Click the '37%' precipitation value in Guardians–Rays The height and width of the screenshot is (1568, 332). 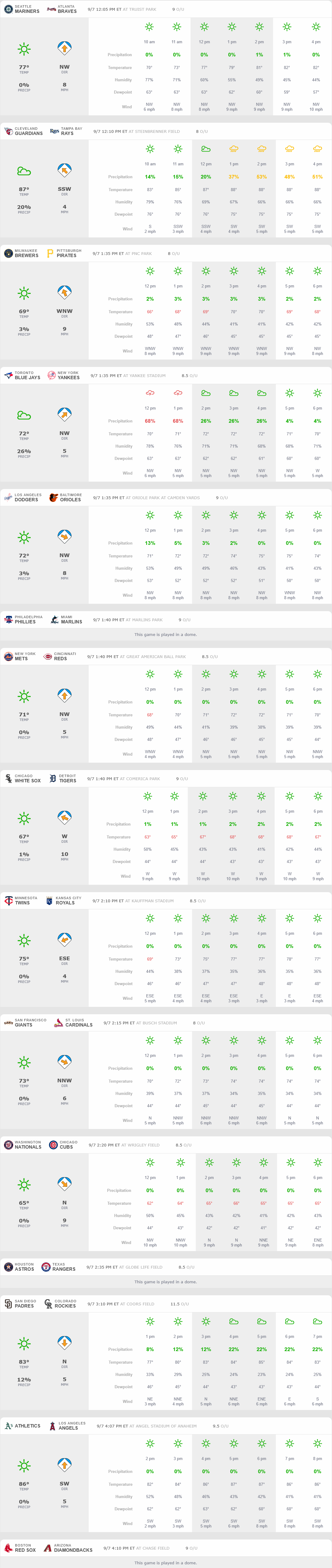(x=234, y=177)
